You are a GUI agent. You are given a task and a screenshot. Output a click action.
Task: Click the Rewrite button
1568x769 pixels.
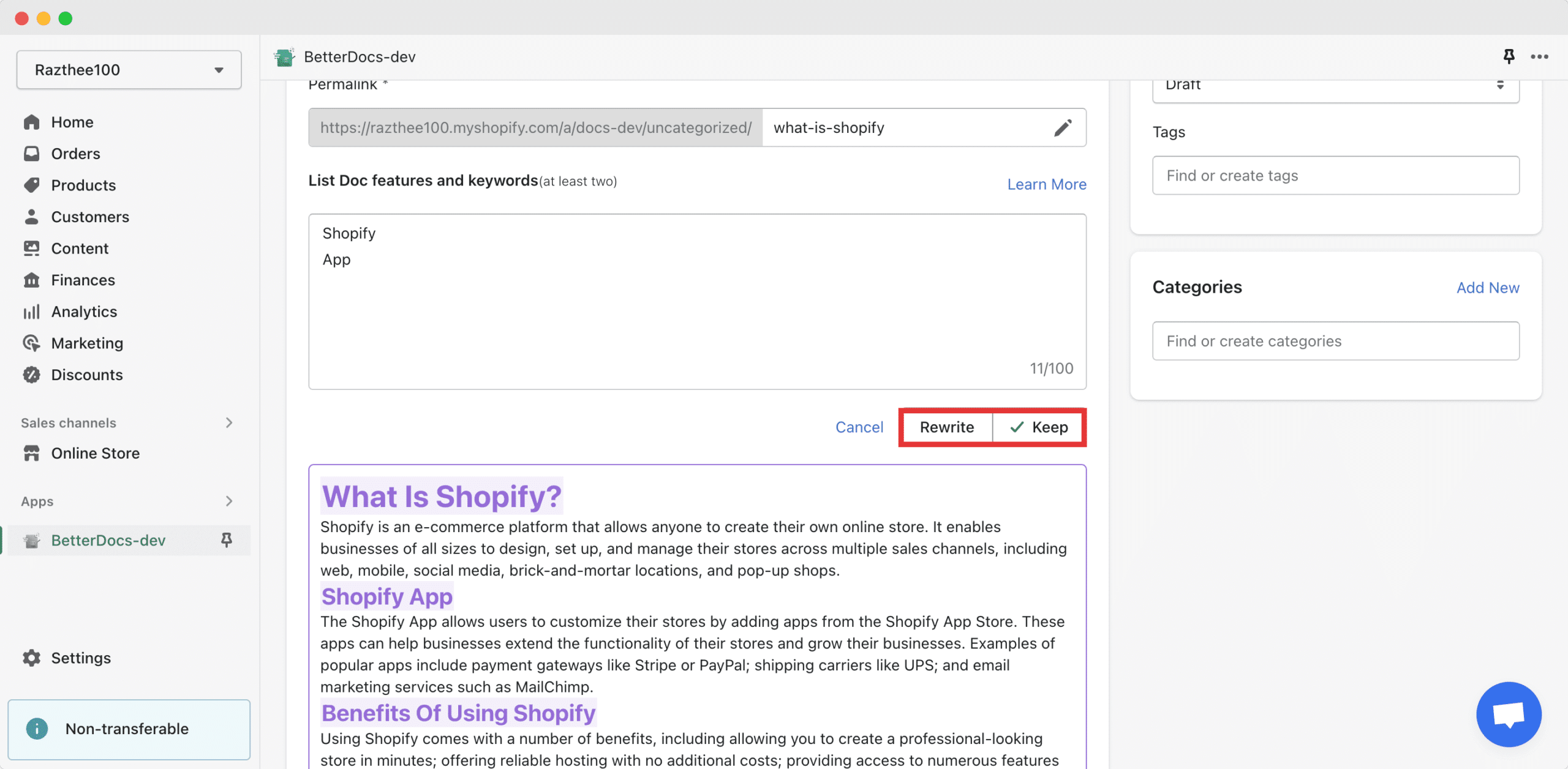tap(947, 427)
